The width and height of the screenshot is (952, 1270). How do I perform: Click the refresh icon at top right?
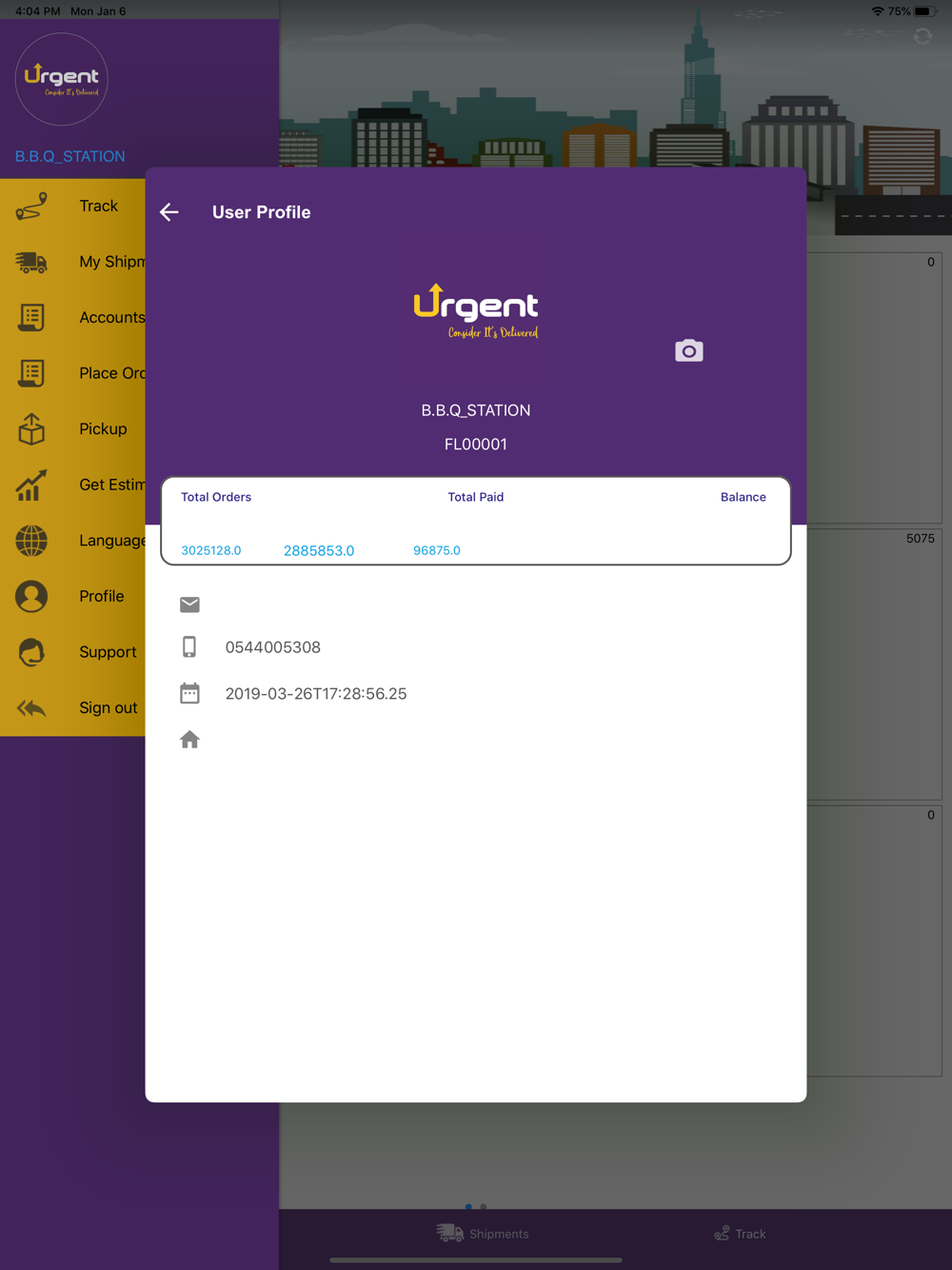[x=922, y=36]
